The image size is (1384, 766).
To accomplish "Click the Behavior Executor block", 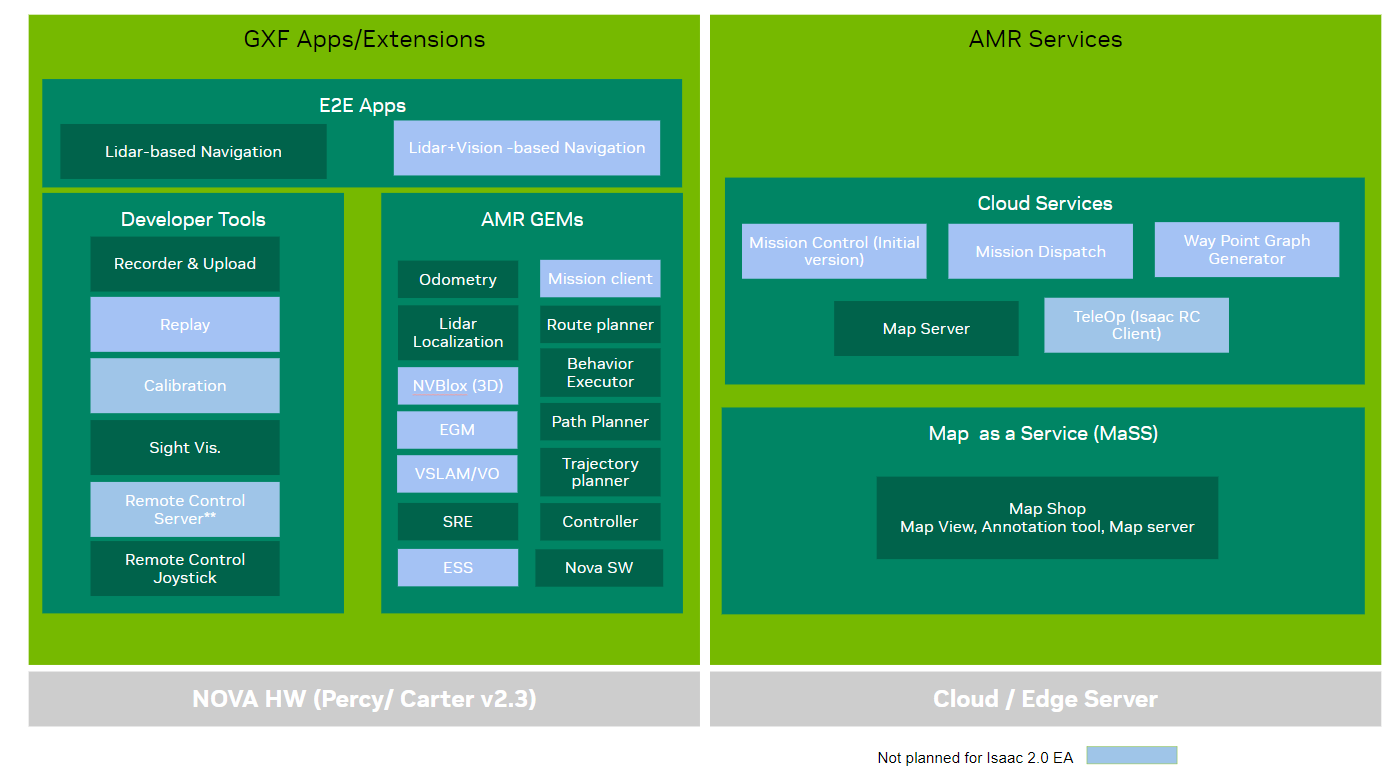I will click(x=600, y=373).
